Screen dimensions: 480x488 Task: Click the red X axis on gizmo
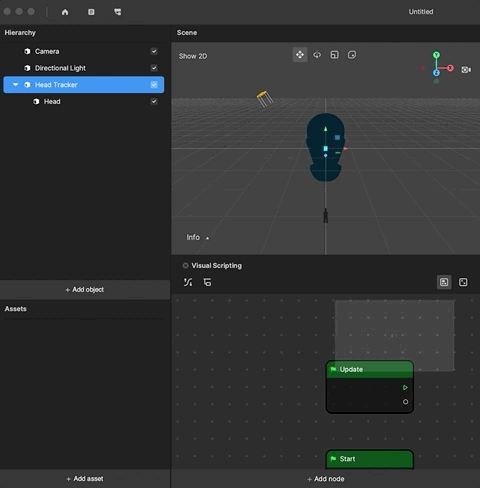coord(450,68)
